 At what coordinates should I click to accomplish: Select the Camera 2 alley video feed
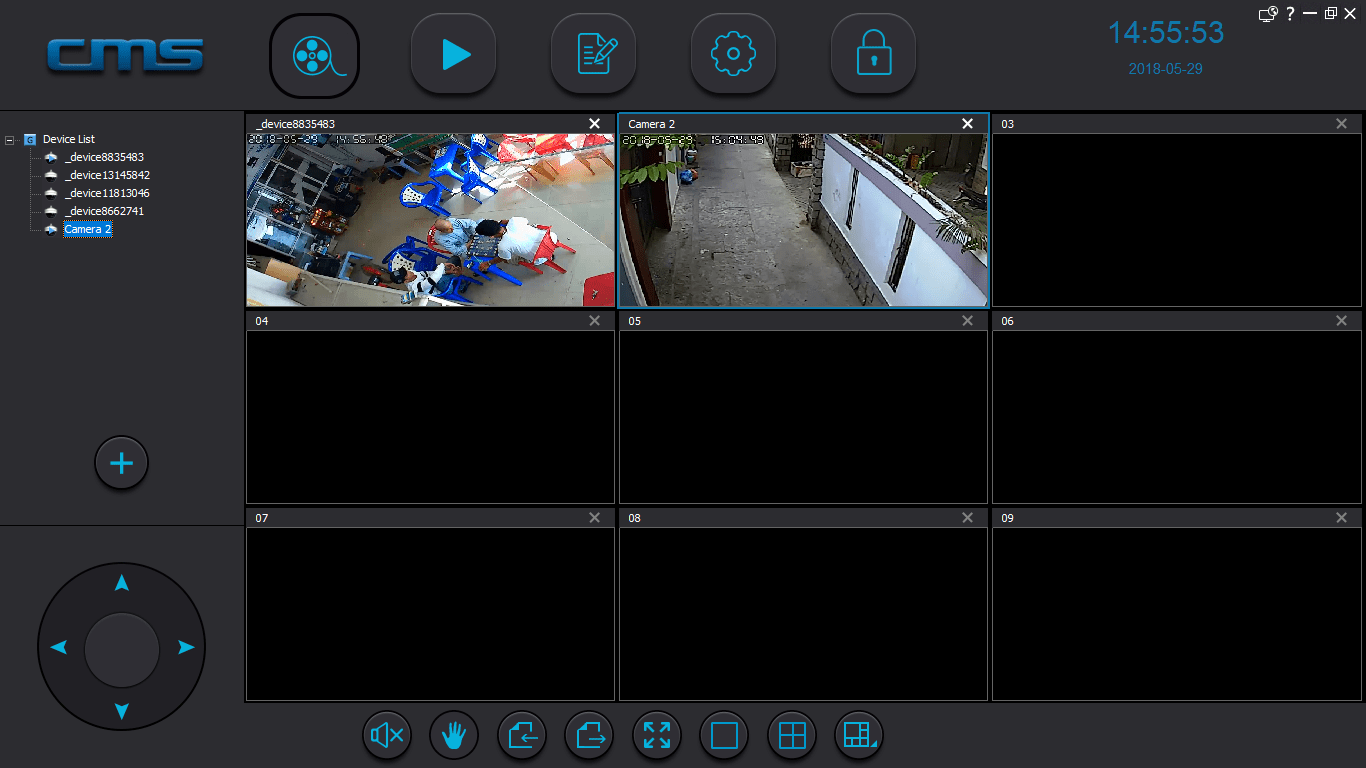tap(803, 219)
